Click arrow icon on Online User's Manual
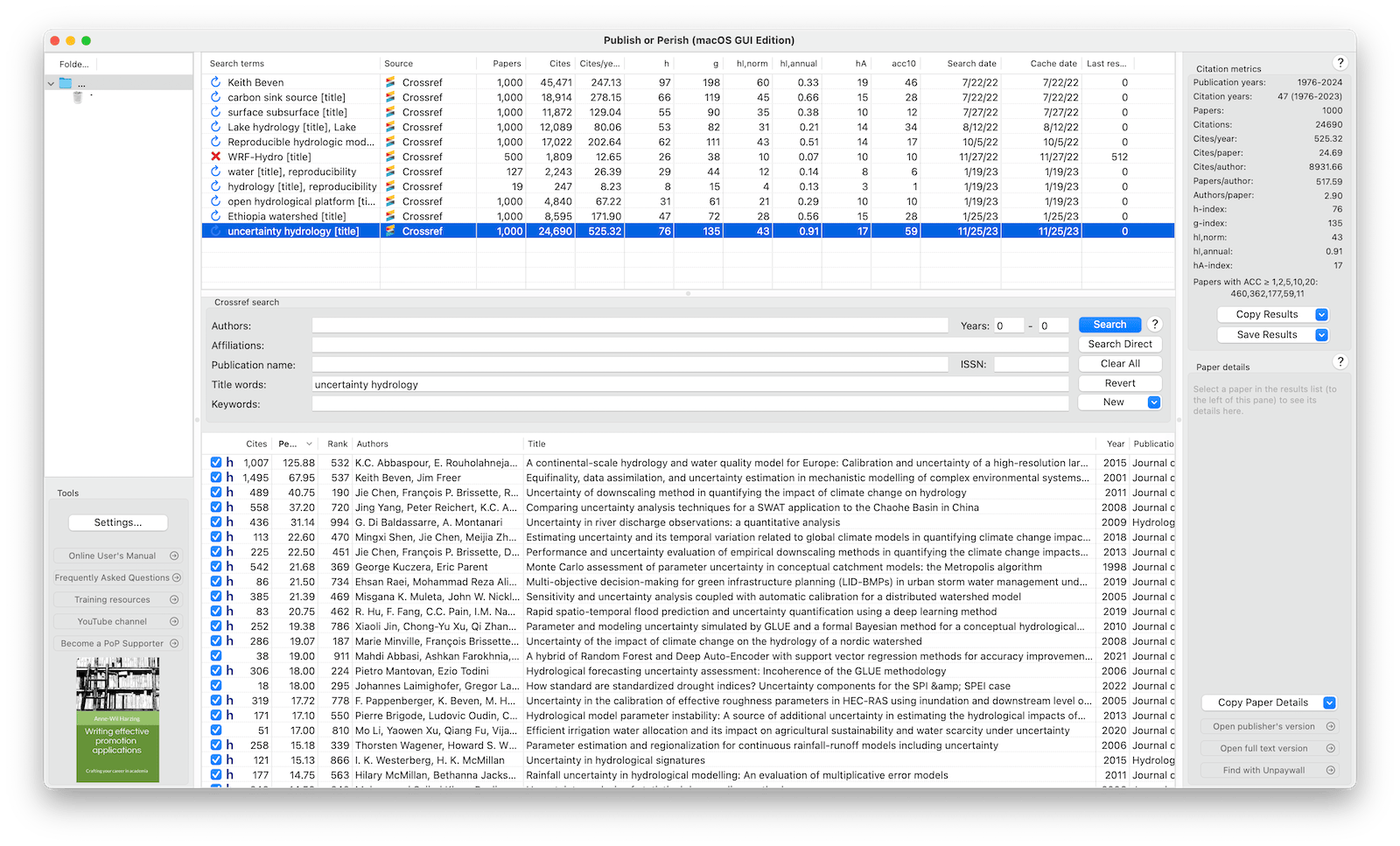 [174, 556]
